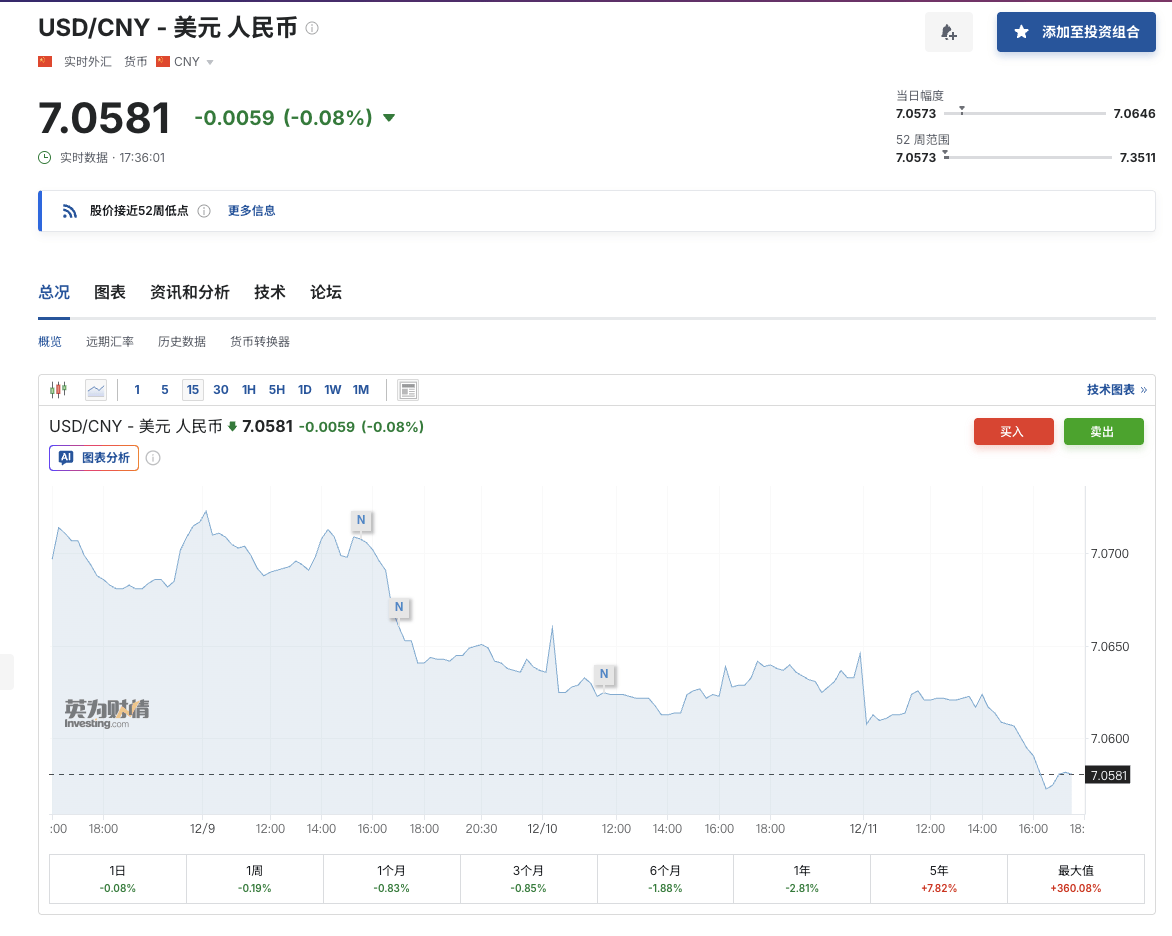
Task: Go to the 历史数据 sub-tab
Action: click(182, 342)
